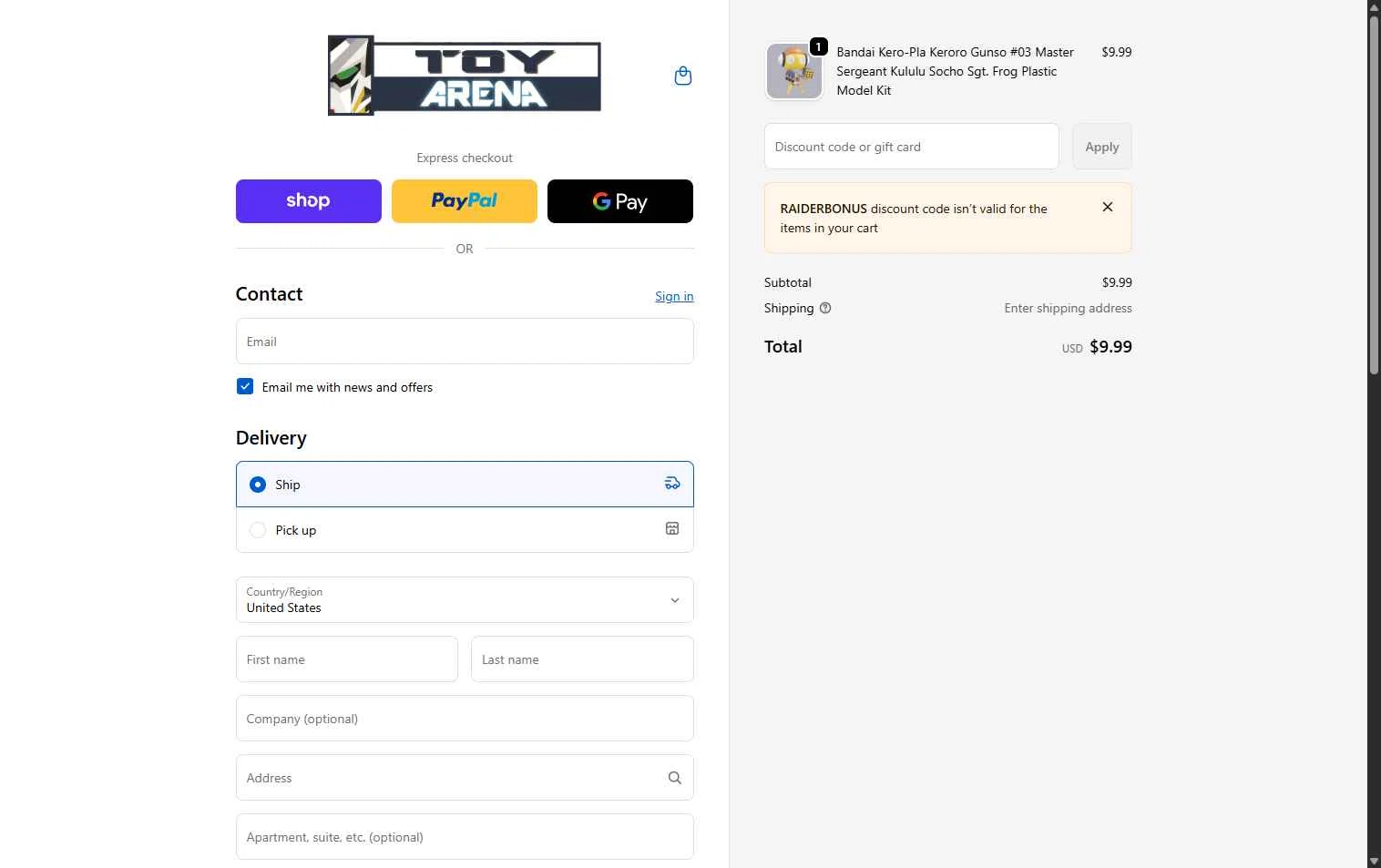Uncheck Email me with news and offers

(245, 386)
